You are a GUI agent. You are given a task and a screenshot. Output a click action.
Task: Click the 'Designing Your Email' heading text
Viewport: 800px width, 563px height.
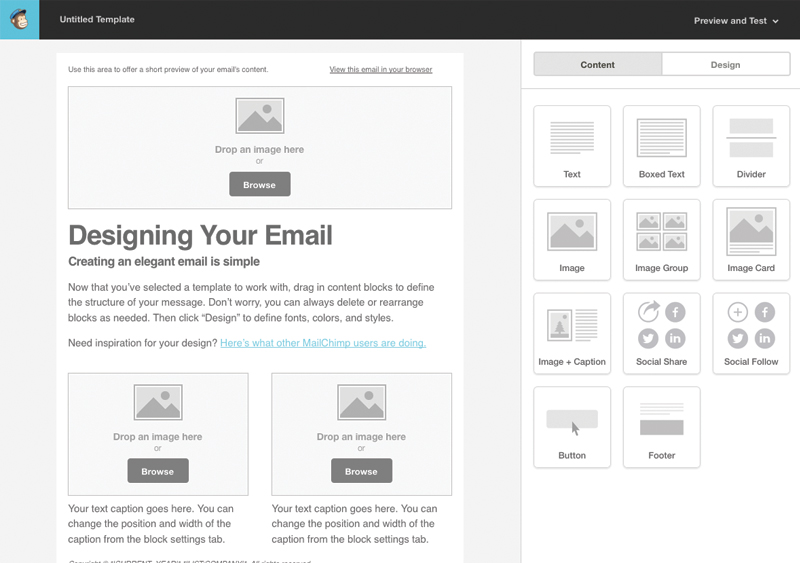pos(200,235)
